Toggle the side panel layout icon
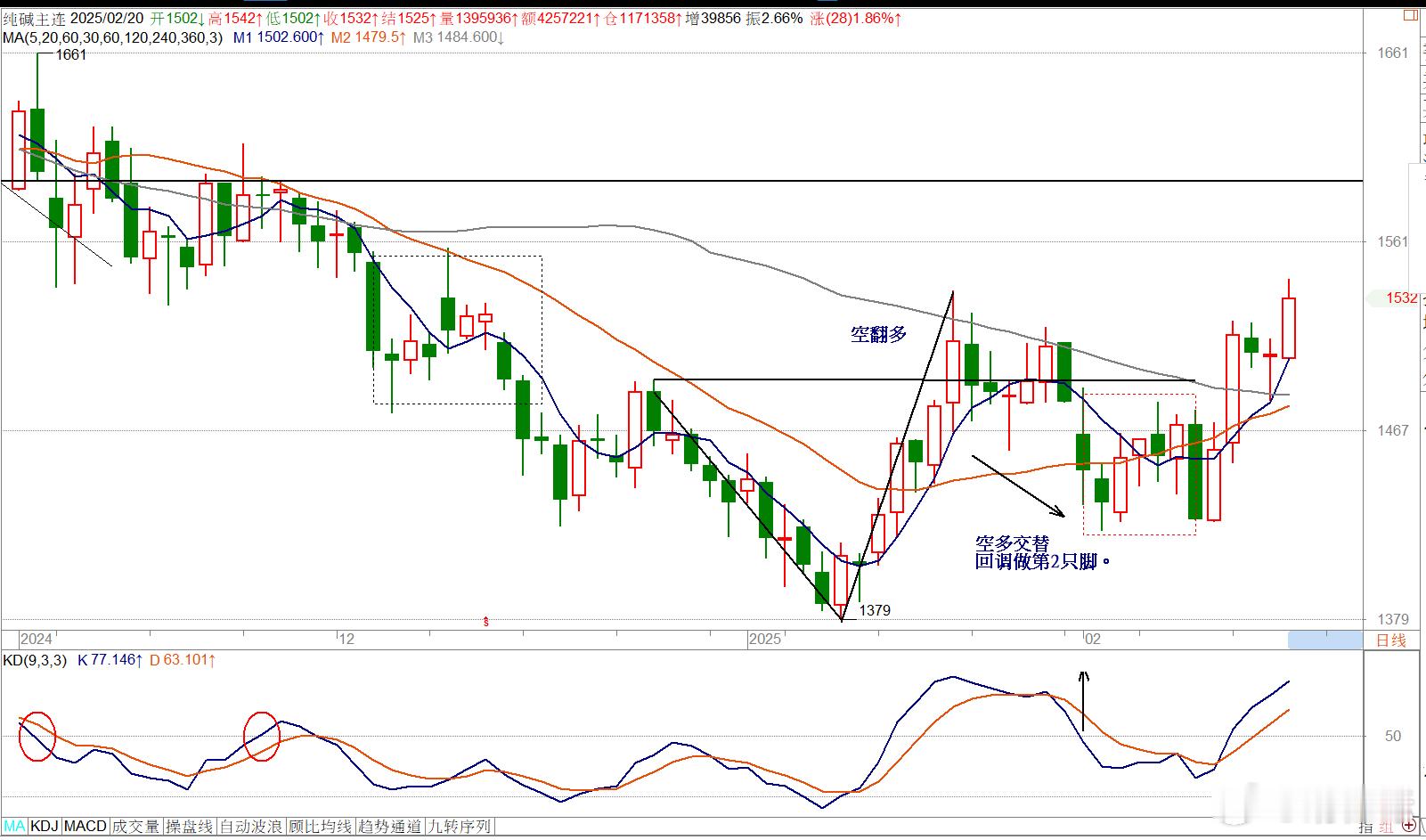This screenshot has height=840, width=1426. click(1410, 15)
